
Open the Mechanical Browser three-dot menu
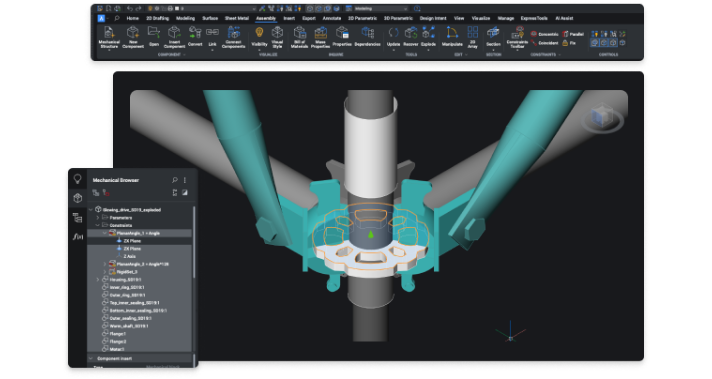point(185,180)
